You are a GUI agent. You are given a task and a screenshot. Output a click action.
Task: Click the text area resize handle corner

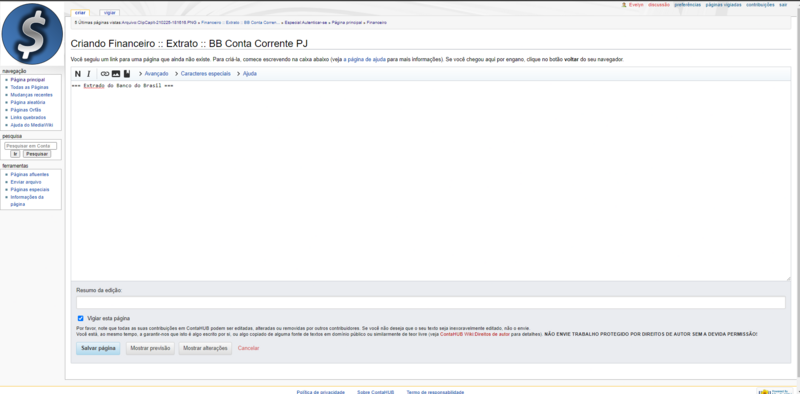click(788, 278)
